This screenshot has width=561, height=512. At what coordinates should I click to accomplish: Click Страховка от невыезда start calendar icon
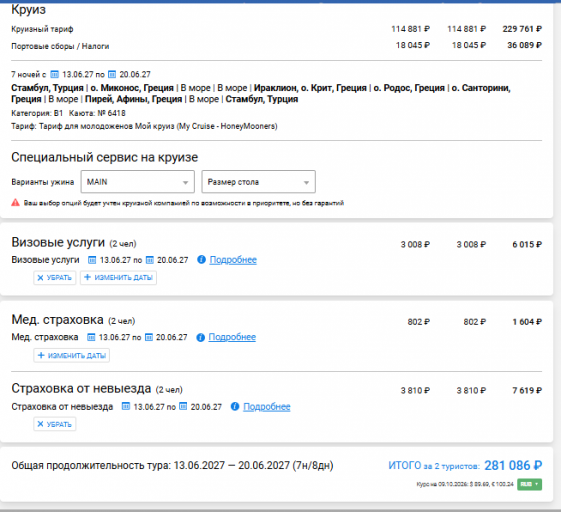[x=126, y=406]
